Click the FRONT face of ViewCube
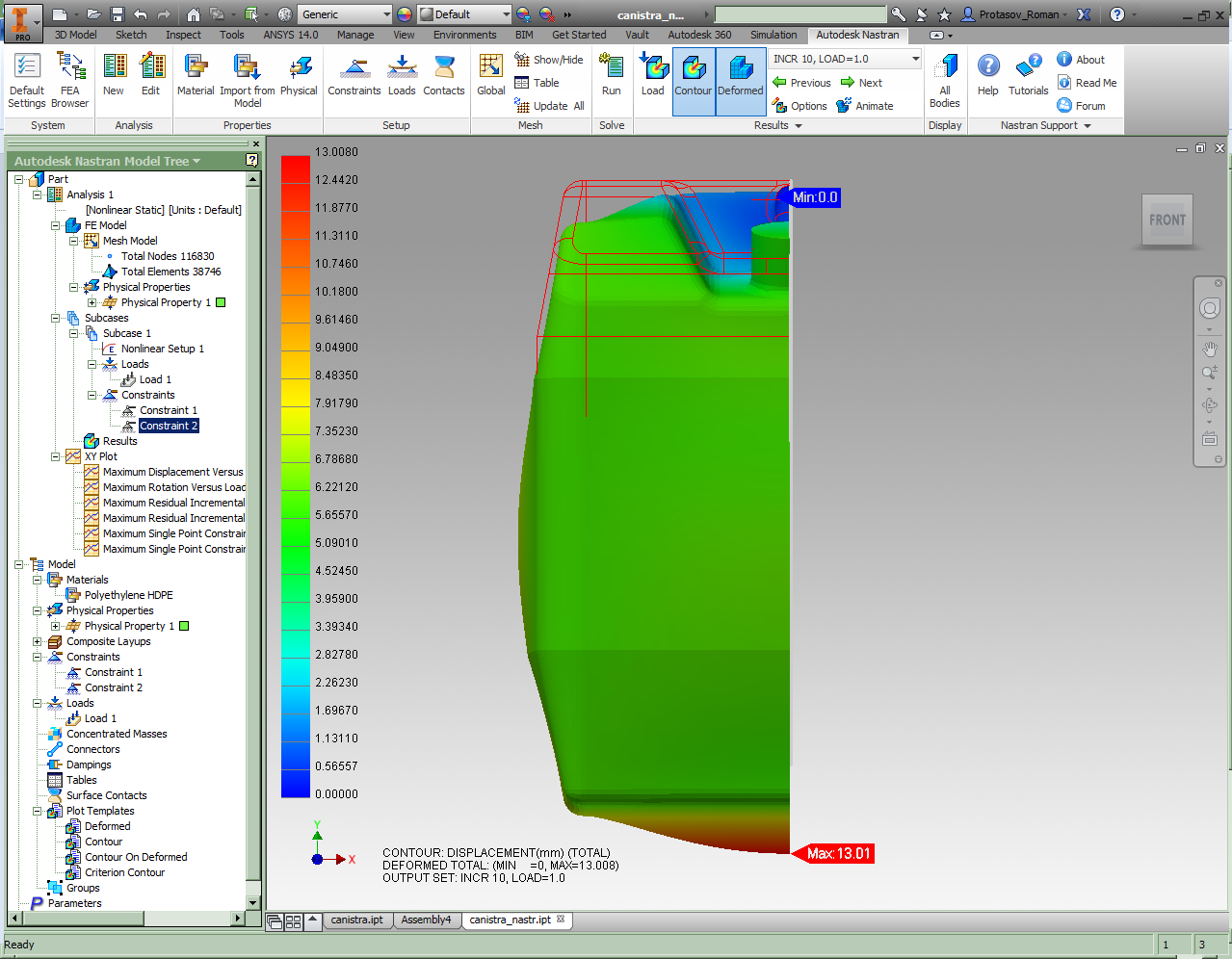 click(x=1166, y=220)
